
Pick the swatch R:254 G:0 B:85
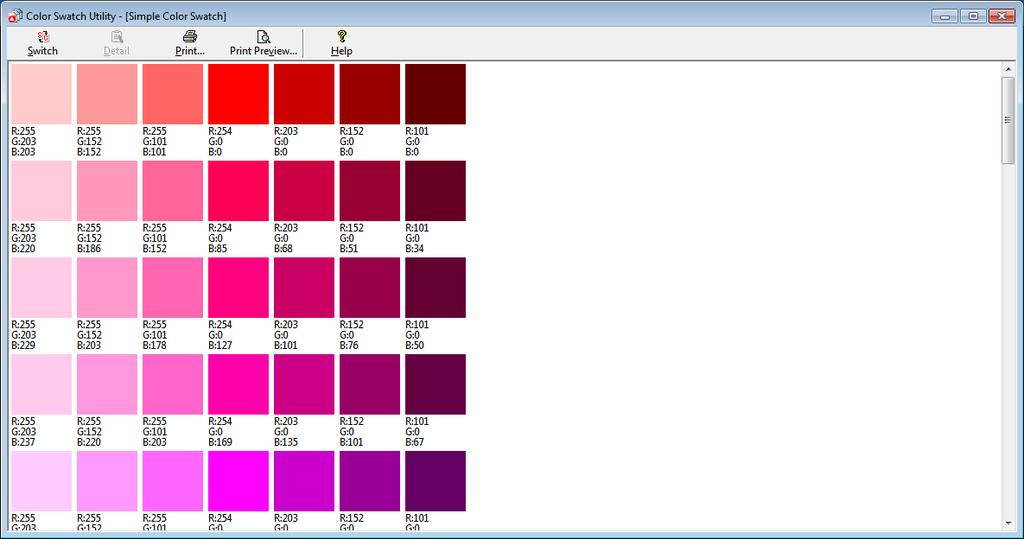pyautogui.click(x=238, y=191)
